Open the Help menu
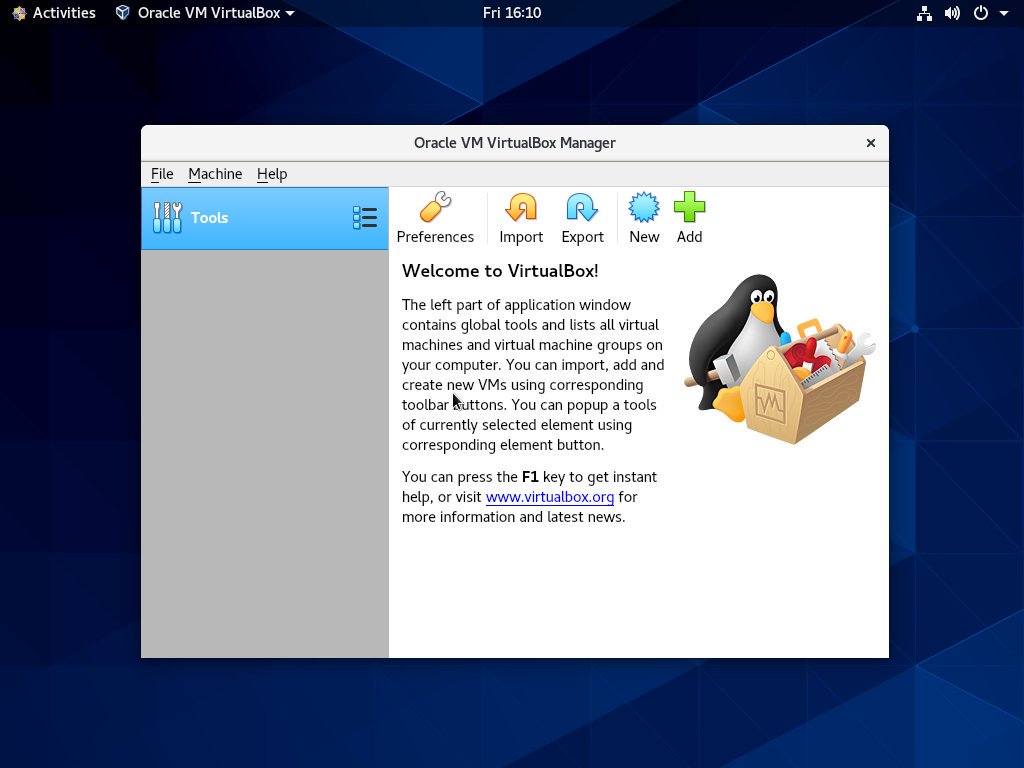This screenshot has height=768, width=1024. pyautogui.click(x=271, y=174)
